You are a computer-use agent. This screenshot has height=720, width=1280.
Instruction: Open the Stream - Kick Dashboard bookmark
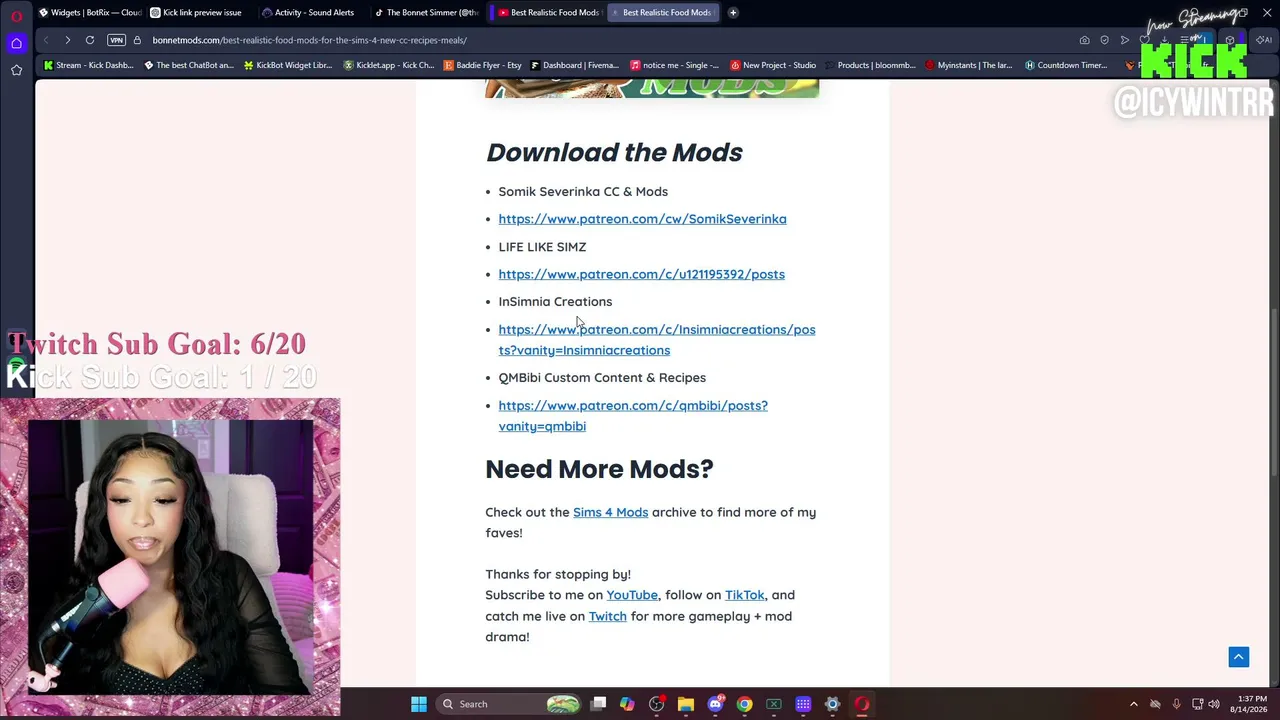coord(88,65)
